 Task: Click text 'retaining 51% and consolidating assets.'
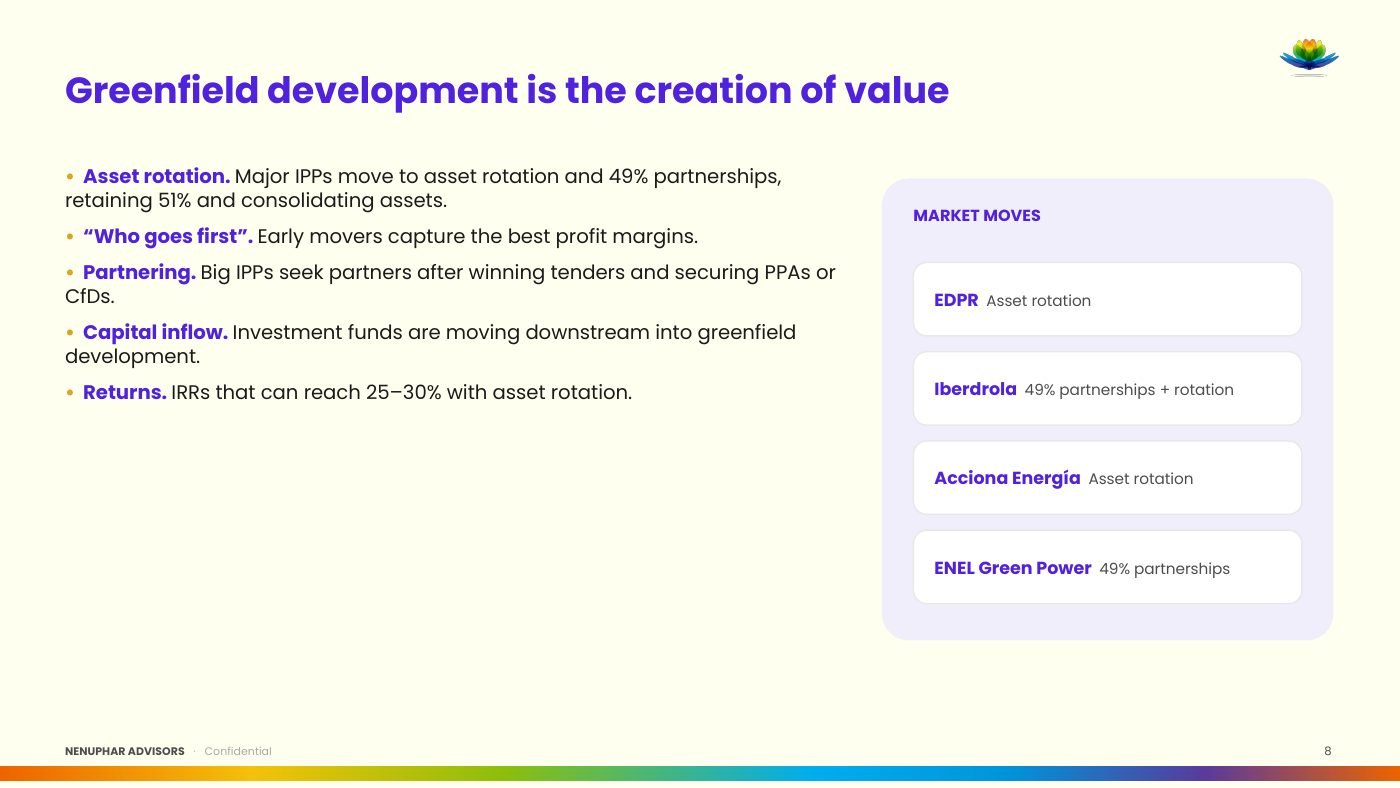(x=256, y=200)
